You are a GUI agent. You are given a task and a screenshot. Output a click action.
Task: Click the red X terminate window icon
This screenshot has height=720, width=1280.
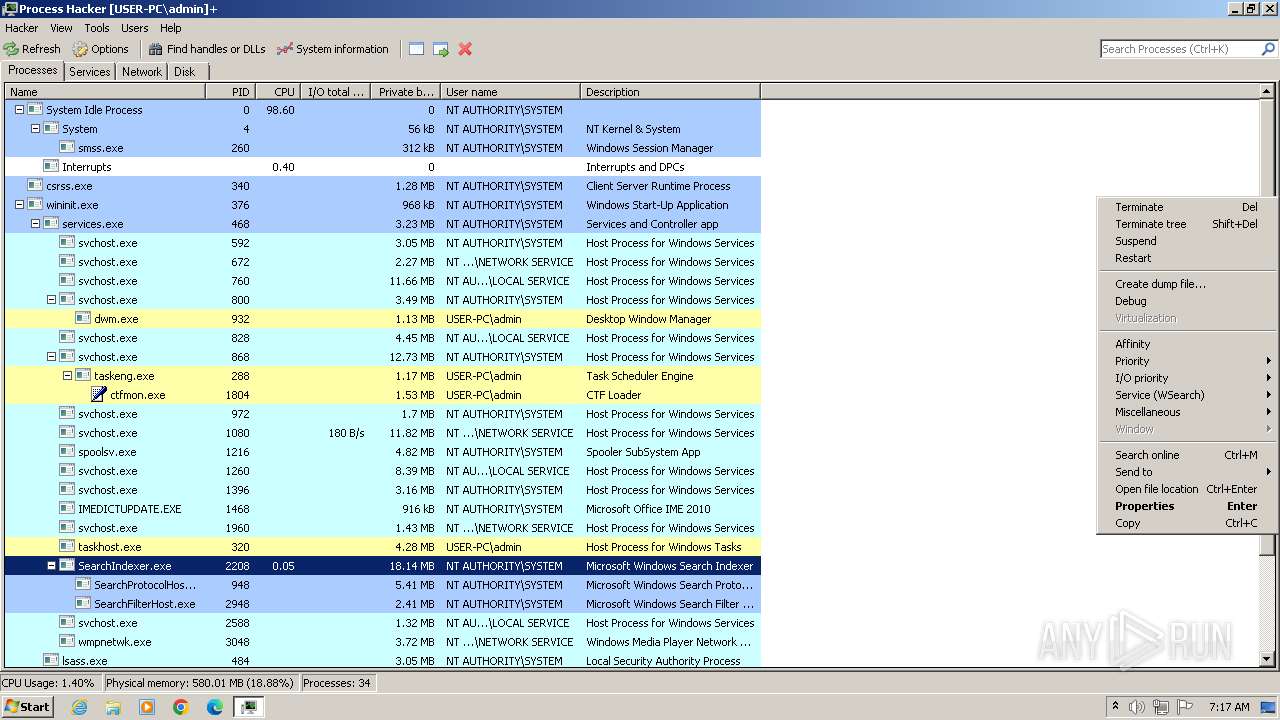coord(465,49)
